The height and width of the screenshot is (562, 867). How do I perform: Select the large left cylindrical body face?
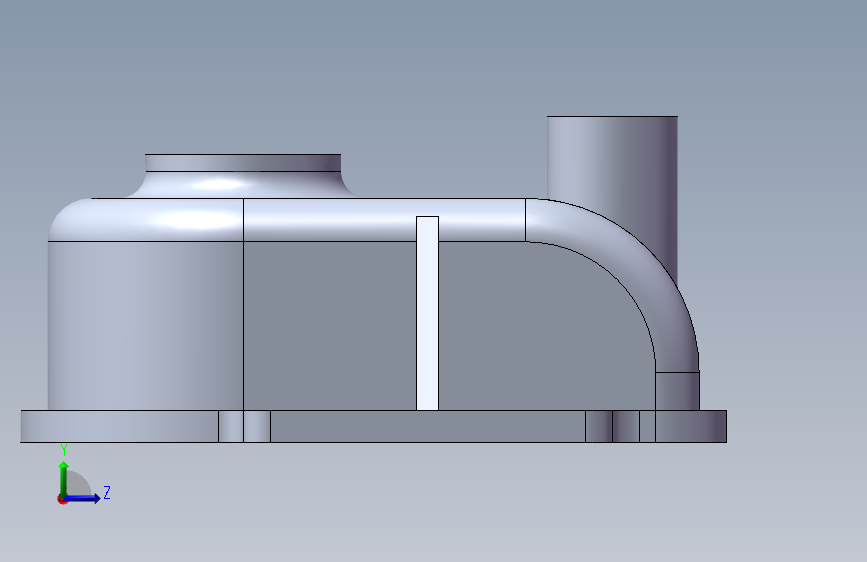coord(145,325)
